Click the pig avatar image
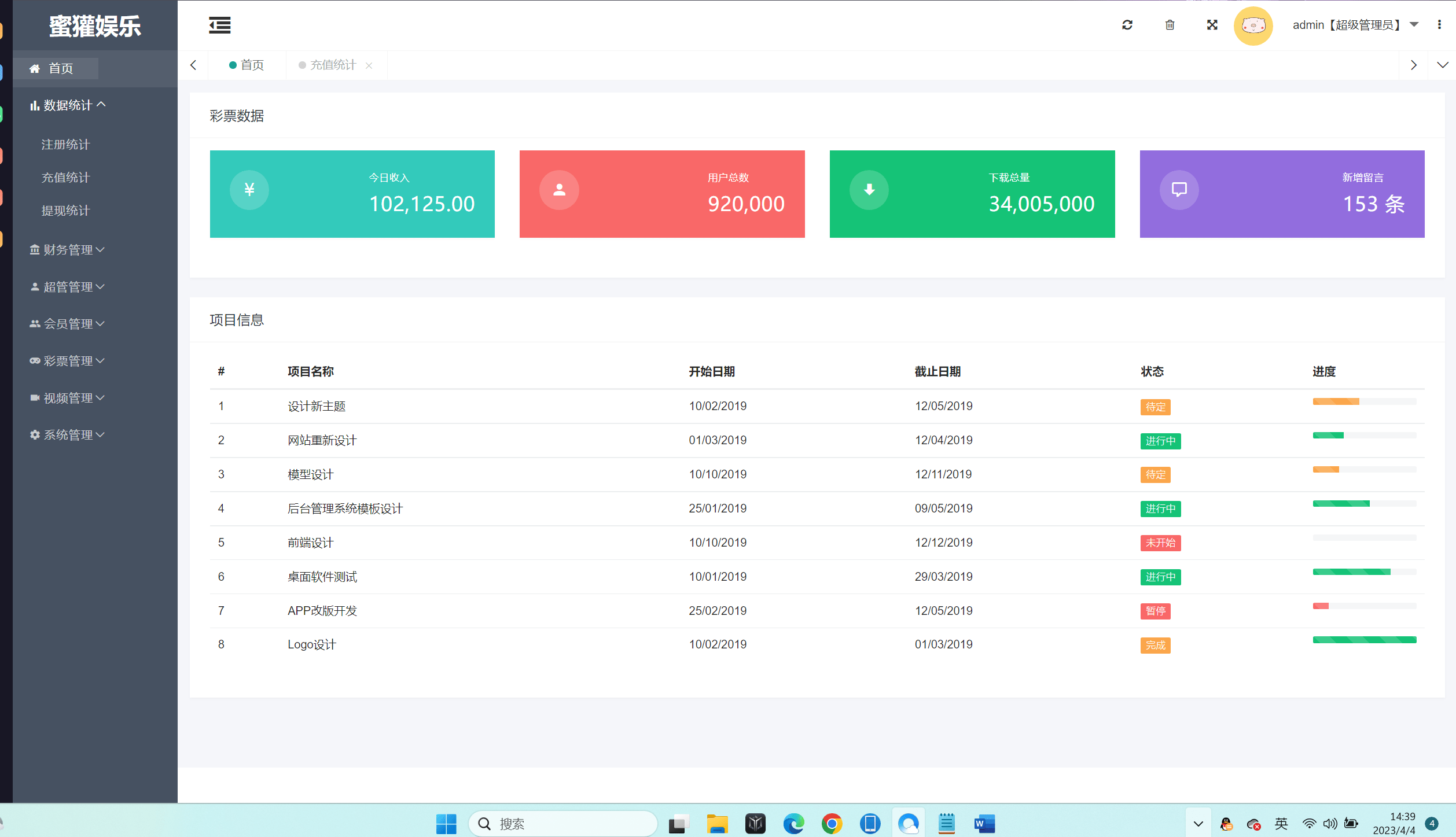The height and width of the screenshot is (837, 1456). pos(1253,25)
